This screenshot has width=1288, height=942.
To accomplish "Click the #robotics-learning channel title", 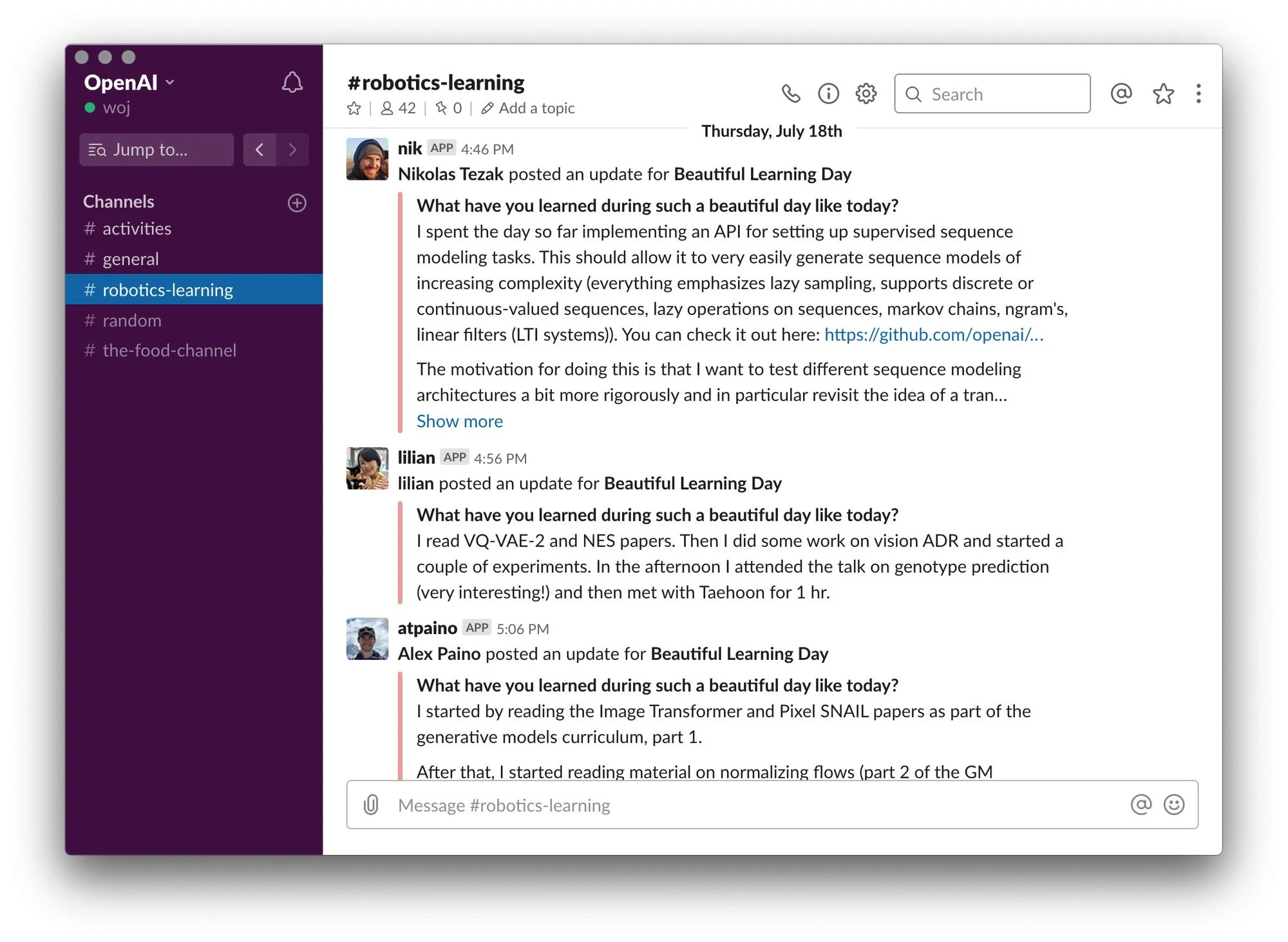I will coord(436,82).
